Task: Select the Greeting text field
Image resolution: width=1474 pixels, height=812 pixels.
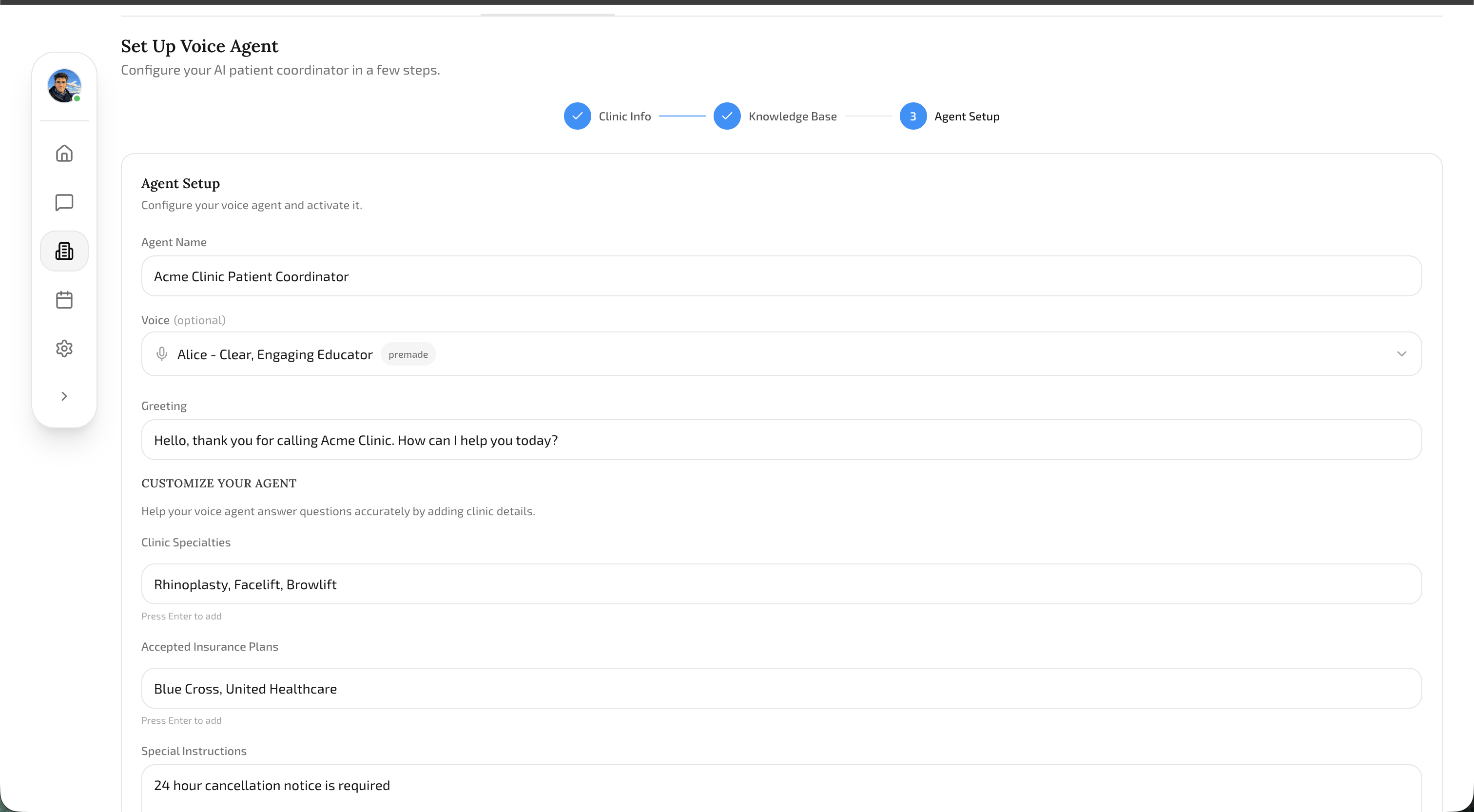Action: 781,440
